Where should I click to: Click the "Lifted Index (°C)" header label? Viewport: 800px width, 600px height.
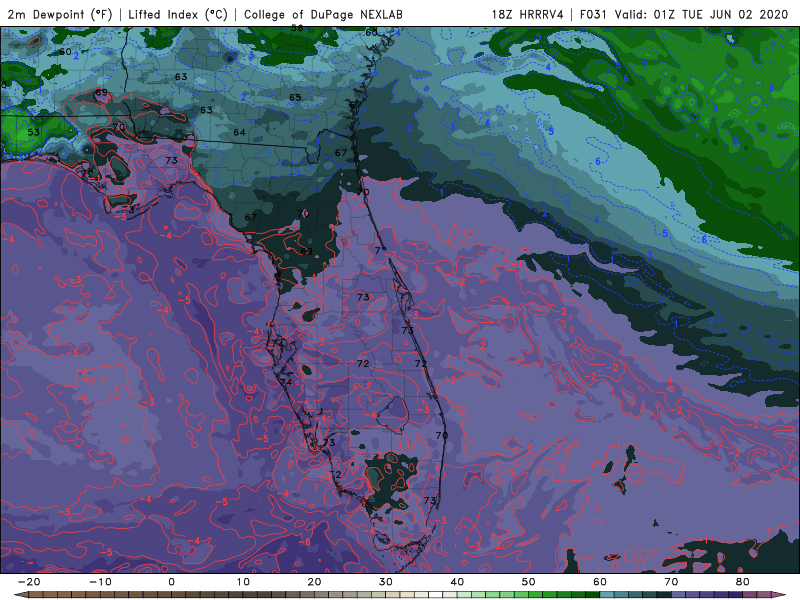tap(178, 14)
